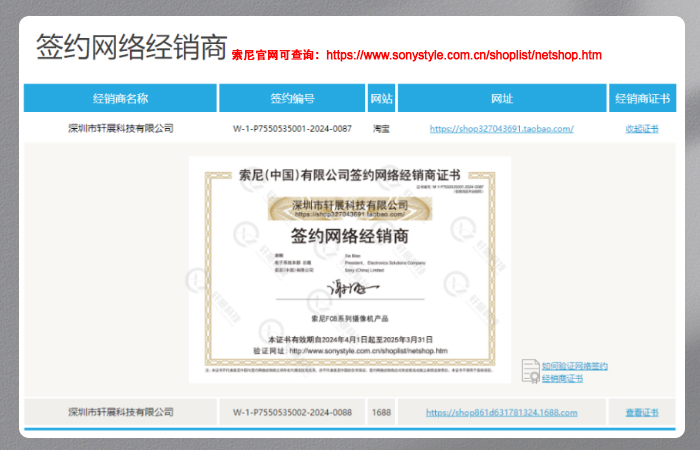Click the Sony dealer certificate image

(x=350, y=270)
